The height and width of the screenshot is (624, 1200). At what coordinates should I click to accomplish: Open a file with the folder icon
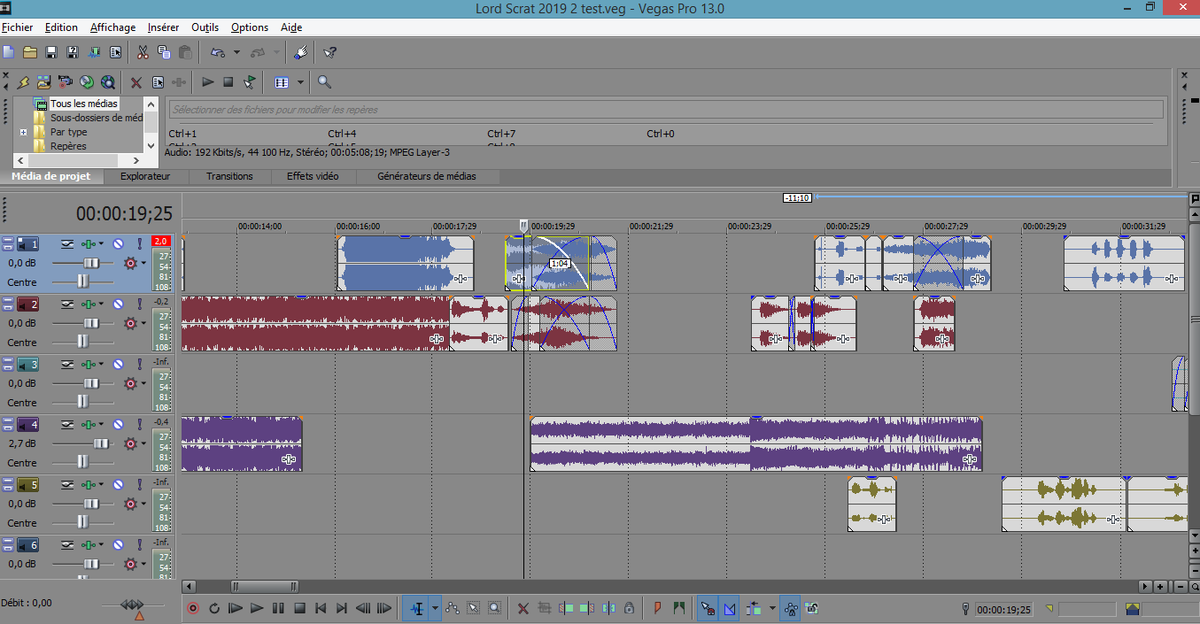pos(30,52)
